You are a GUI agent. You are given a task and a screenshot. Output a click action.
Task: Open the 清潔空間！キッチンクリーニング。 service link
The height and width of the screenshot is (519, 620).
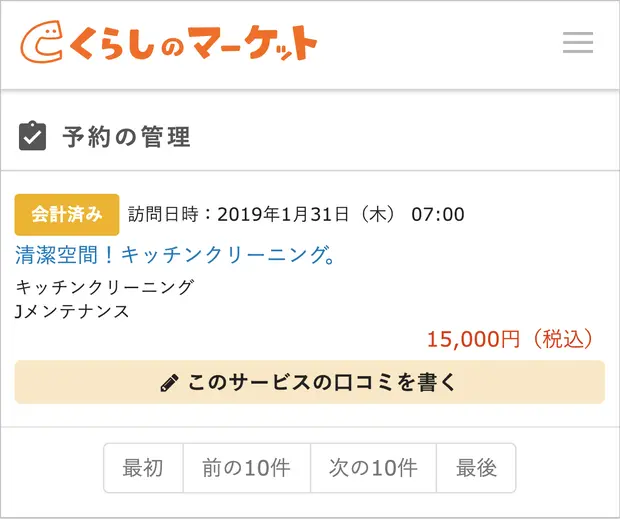pos(175,255)
